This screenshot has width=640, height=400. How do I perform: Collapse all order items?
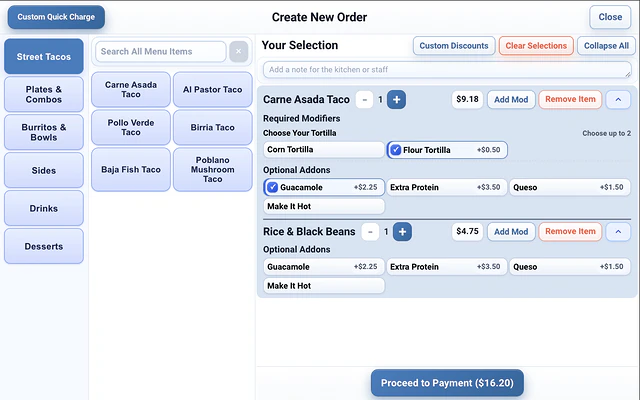[x=606, y=46]
